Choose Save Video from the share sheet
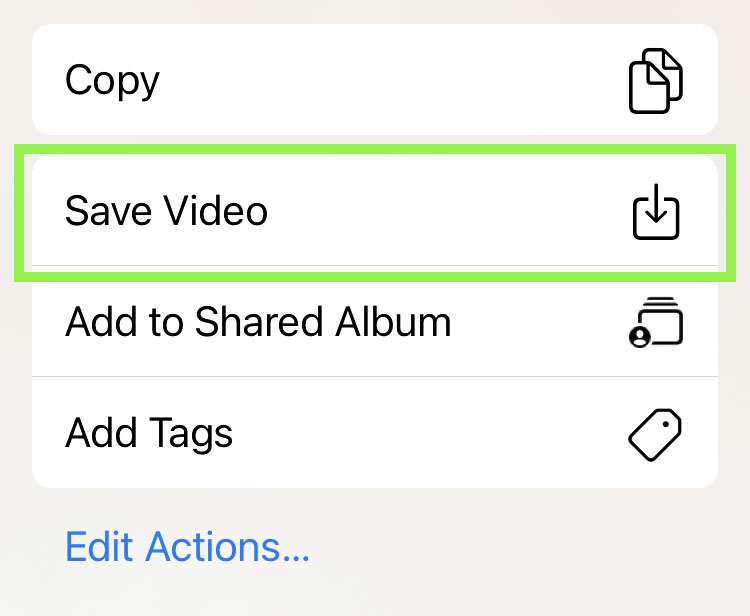 [x=375, y=212]
